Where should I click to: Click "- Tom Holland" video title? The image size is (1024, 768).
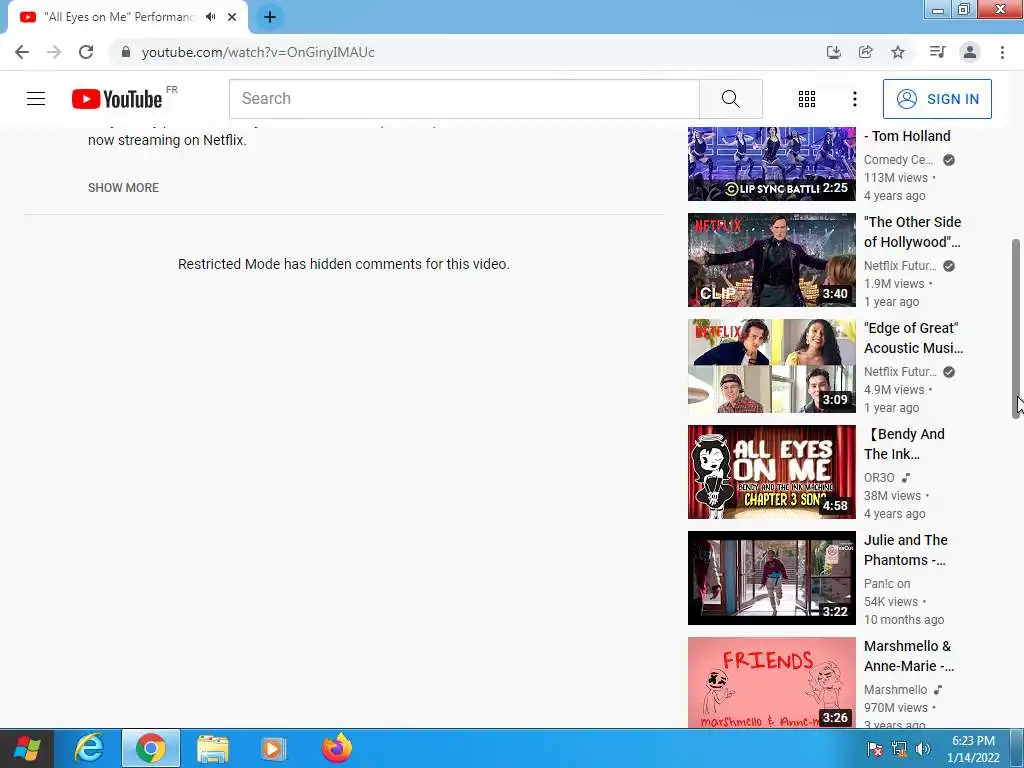907,136
